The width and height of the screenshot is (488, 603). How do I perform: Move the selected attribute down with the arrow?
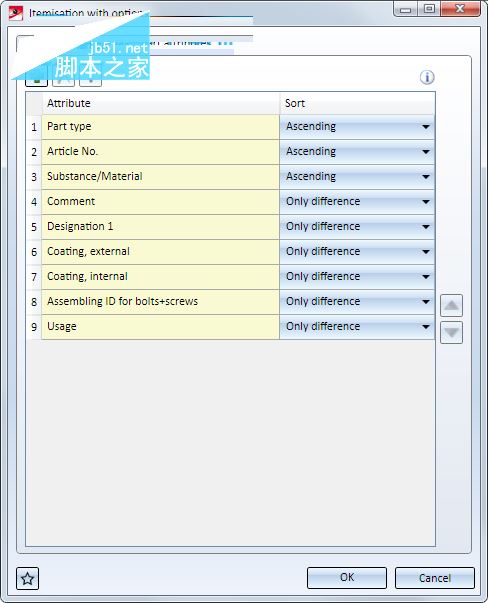tap(451, 332)
